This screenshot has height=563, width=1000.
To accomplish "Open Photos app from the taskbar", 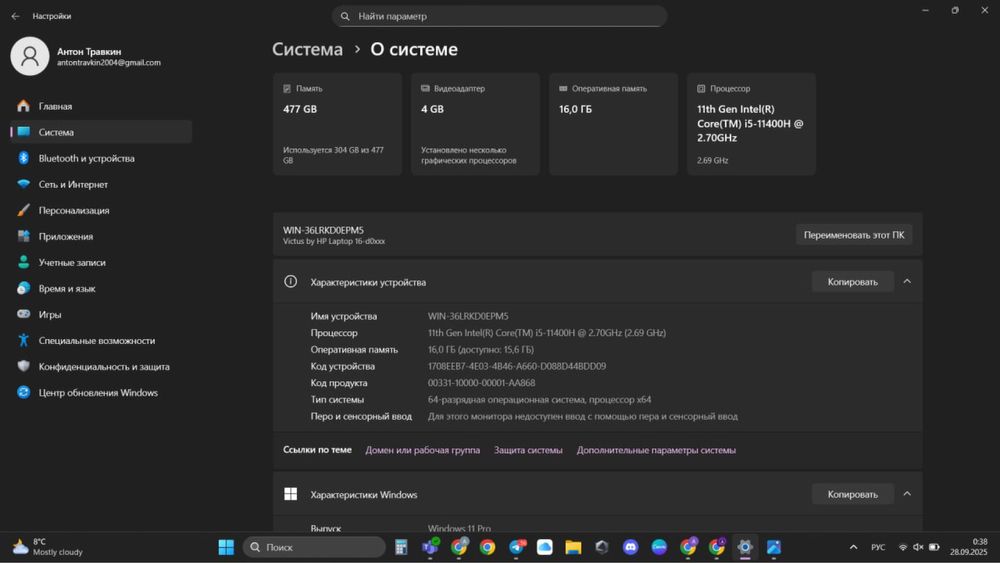I will click(774, 547).
